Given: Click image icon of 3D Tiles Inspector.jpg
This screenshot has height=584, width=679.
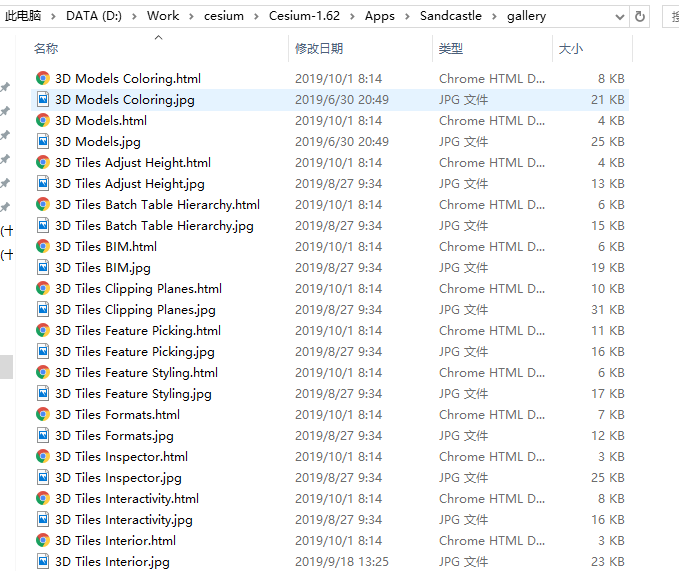Looking at the screenshot, I should [x=42, y=478].
